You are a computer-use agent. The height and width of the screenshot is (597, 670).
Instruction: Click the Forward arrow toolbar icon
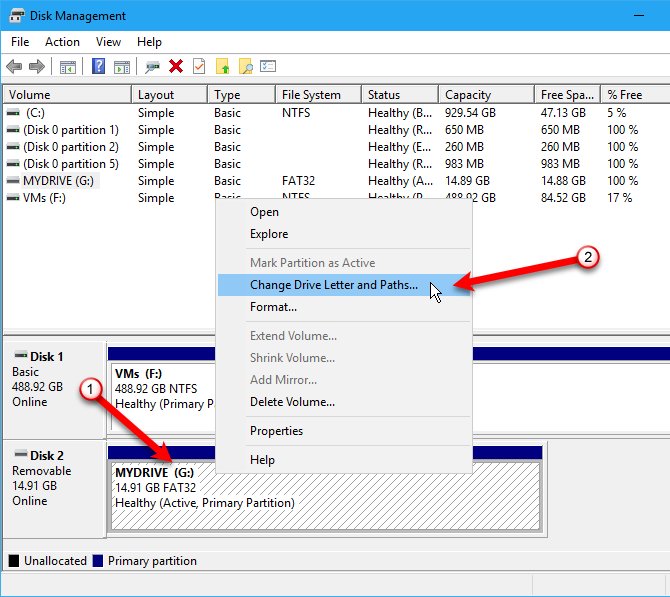point(36,67)
